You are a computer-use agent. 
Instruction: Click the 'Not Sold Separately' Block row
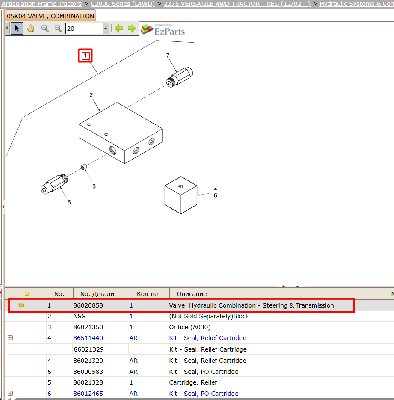[x=209, y=316]
